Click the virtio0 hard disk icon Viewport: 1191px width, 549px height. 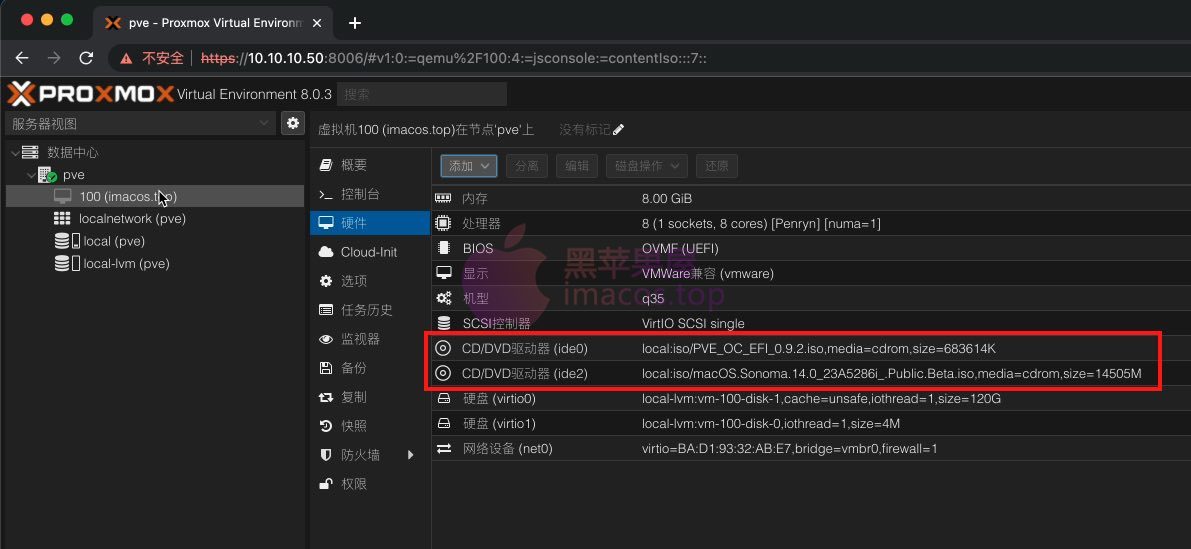coord(444,399)
